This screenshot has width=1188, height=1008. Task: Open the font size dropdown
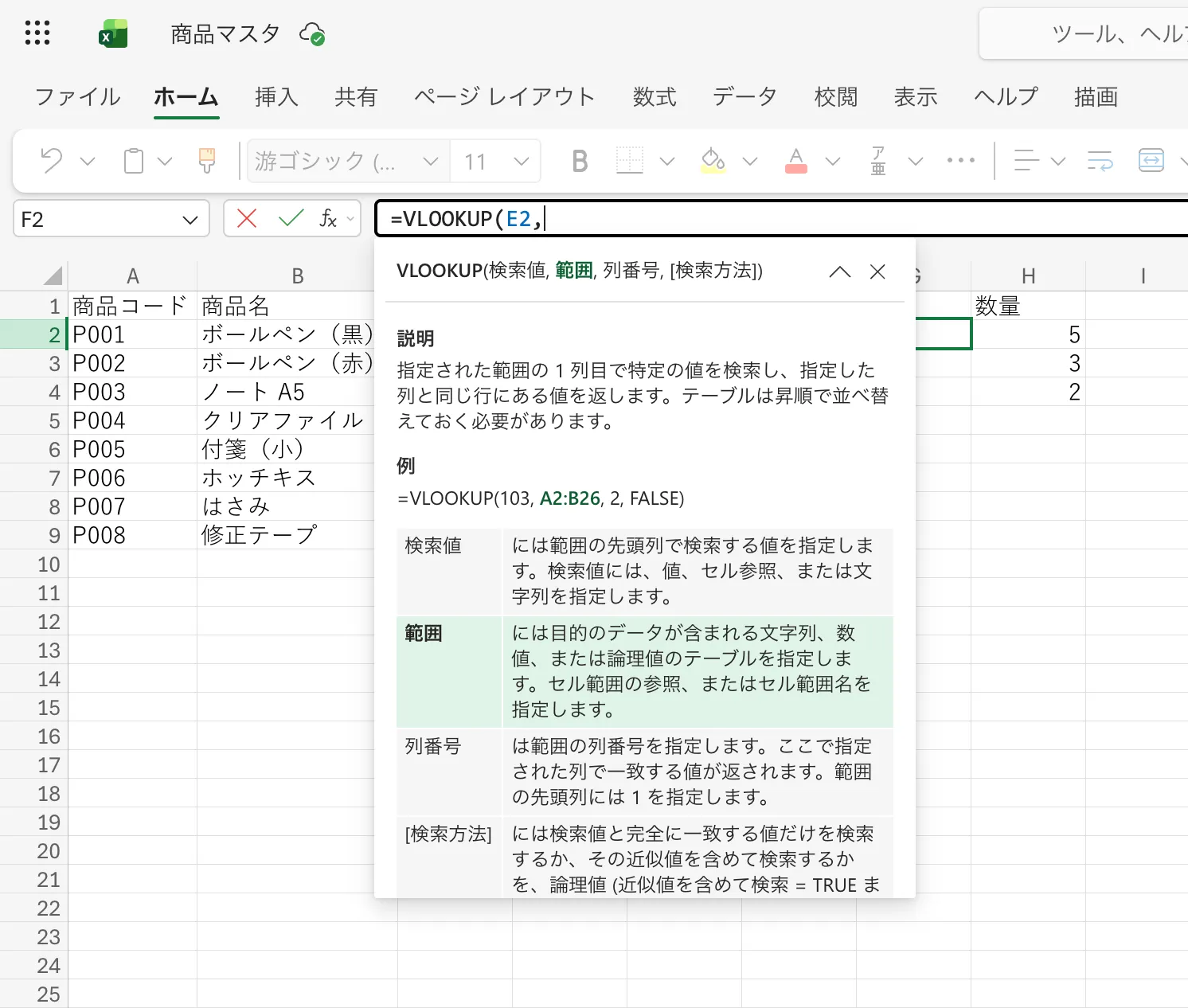[522, 162]
